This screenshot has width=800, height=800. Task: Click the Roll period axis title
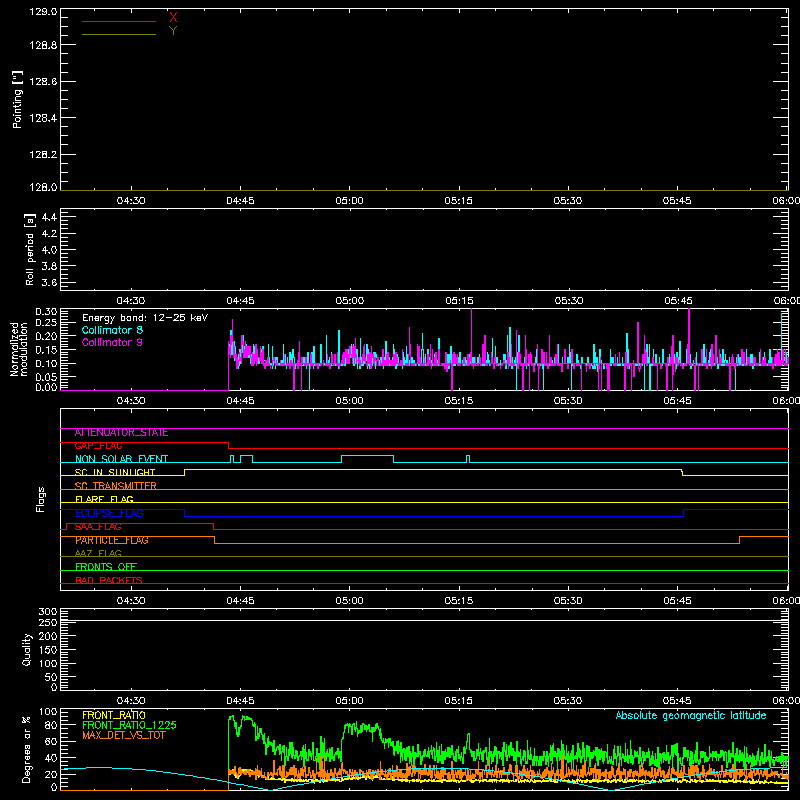click(30, 249)
